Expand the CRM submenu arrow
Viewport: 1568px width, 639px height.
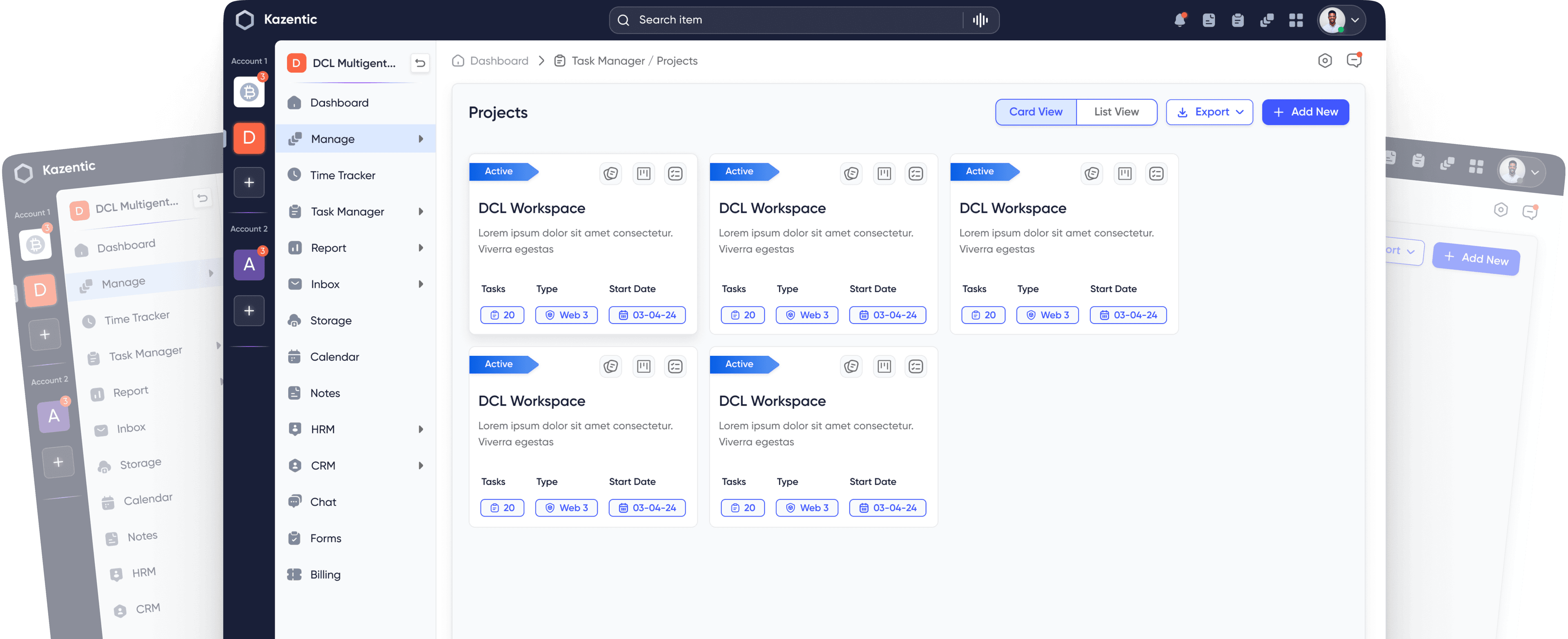click(421, 466)
